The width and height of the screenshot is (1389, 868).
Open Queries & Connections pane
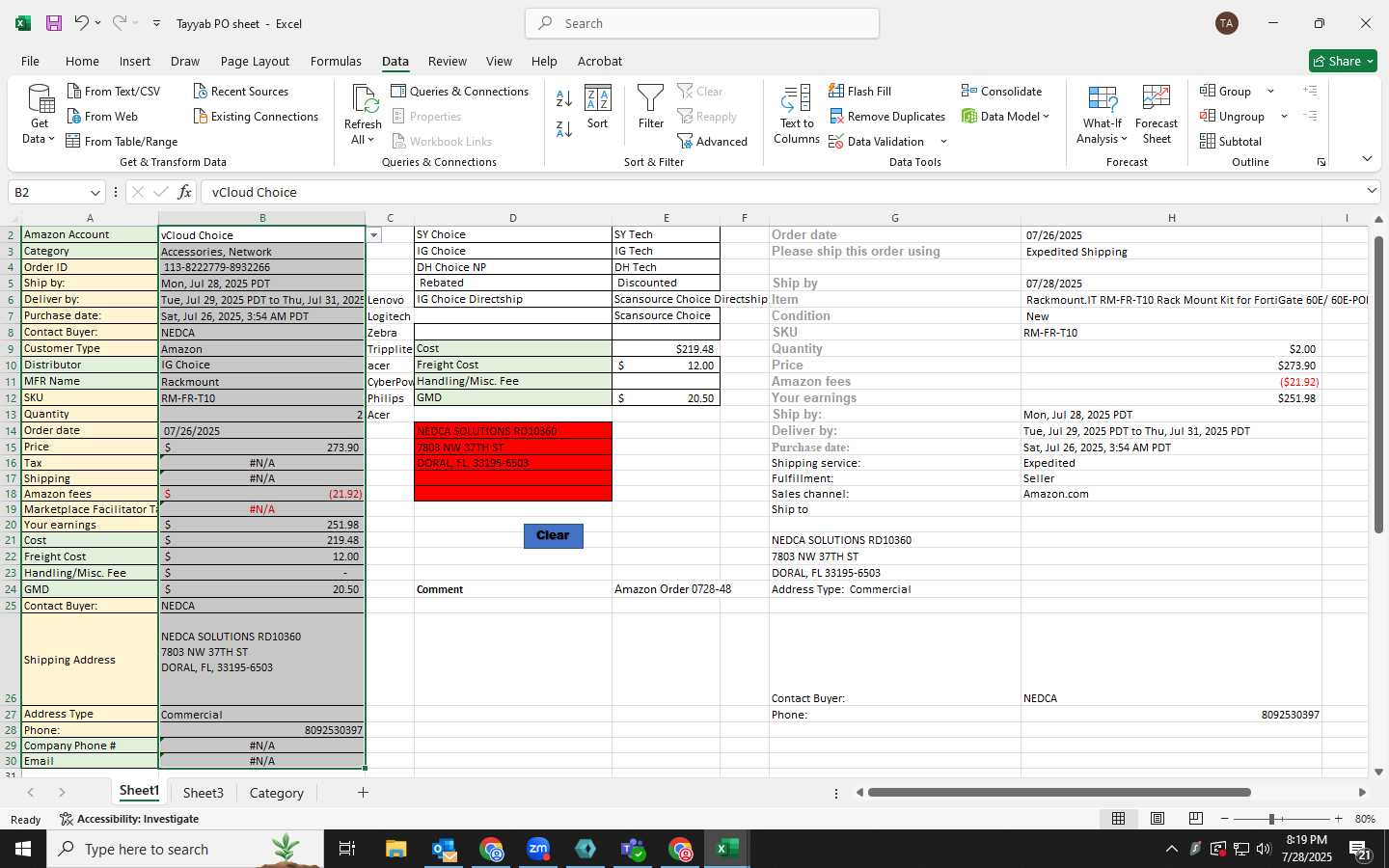(x=460, y=92)
